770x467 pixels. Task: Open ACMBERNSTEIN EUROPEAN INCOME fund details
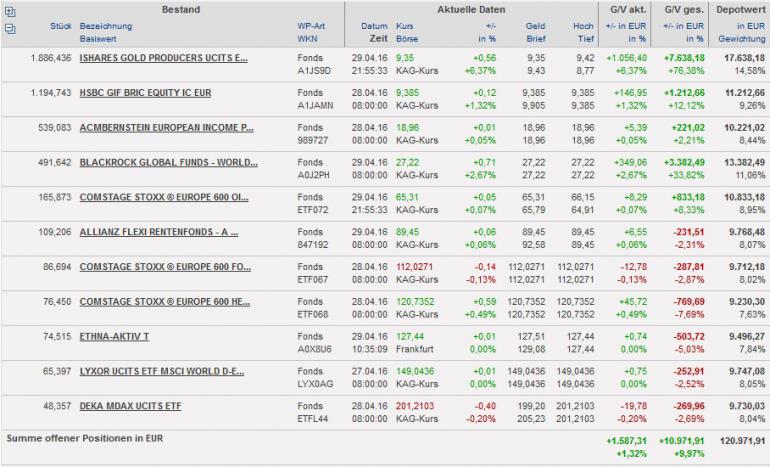point(166,128)
